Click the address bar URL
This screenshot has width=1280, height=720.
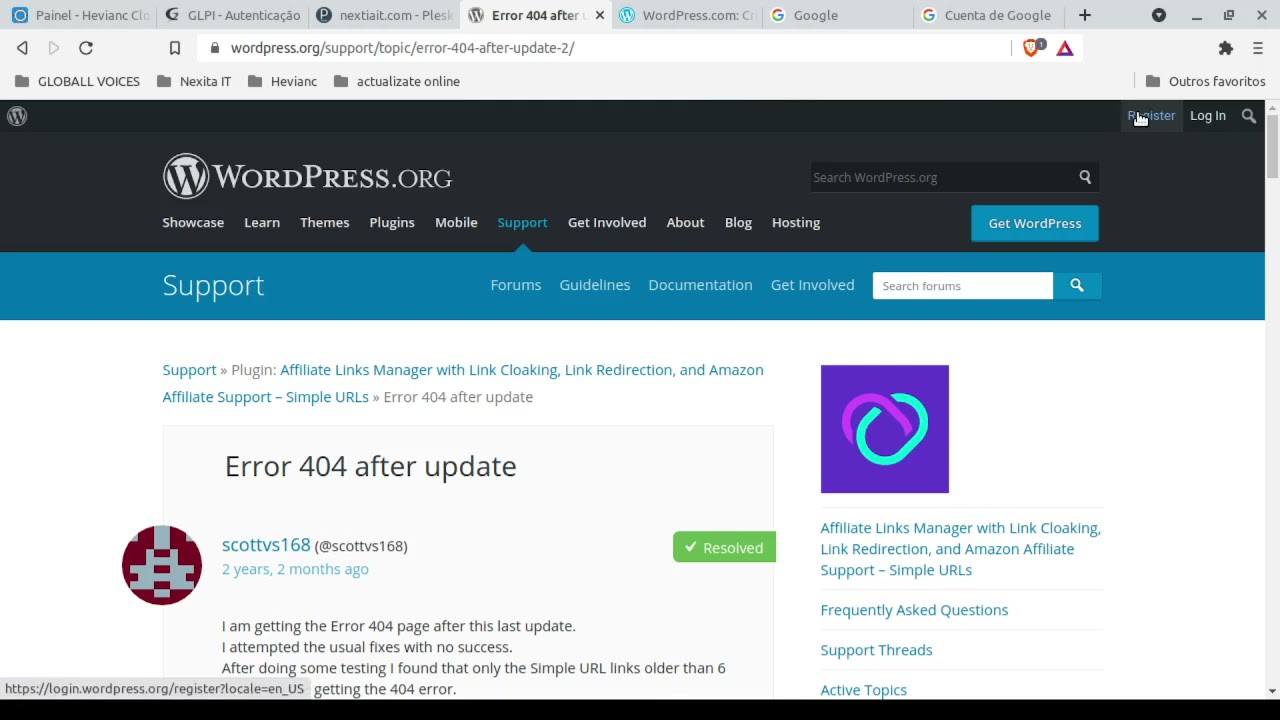click(x=402, y=48)
